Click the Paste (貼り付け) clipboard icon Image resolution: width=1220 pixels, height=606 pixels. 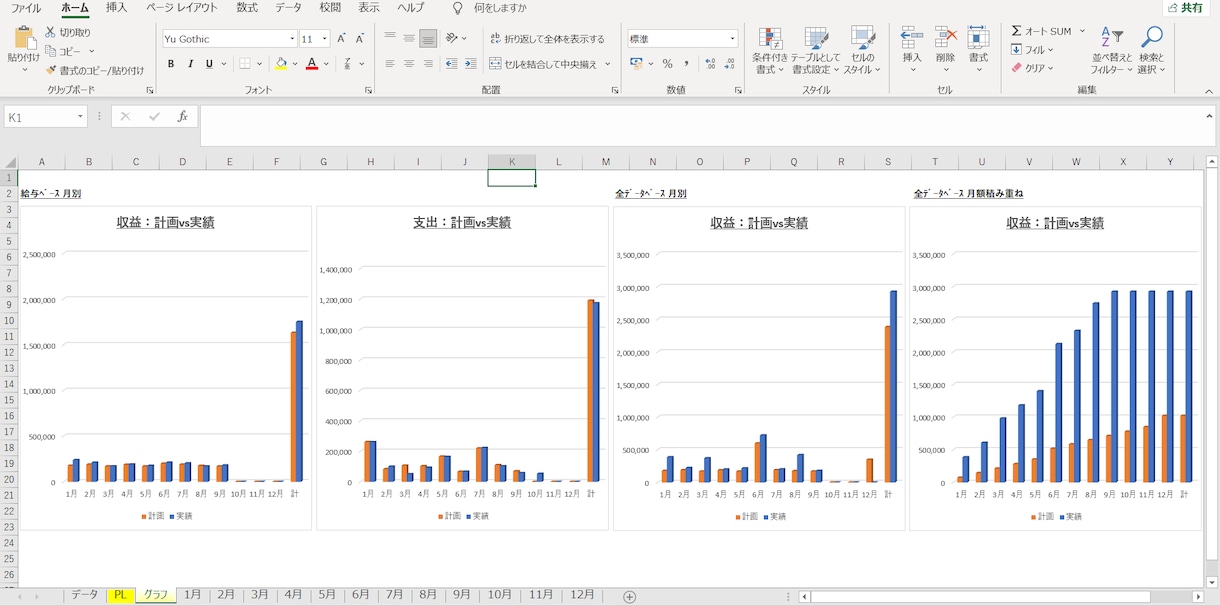coord(24,40)
